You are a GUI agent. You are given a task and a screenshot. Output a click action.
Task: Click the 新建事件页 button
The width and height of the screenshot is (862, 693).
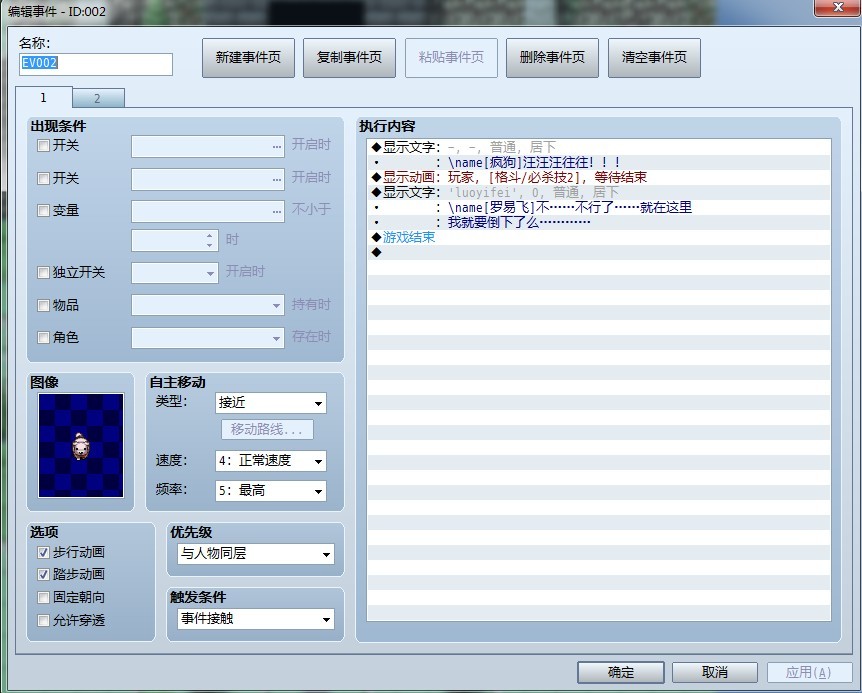point(248,58)
